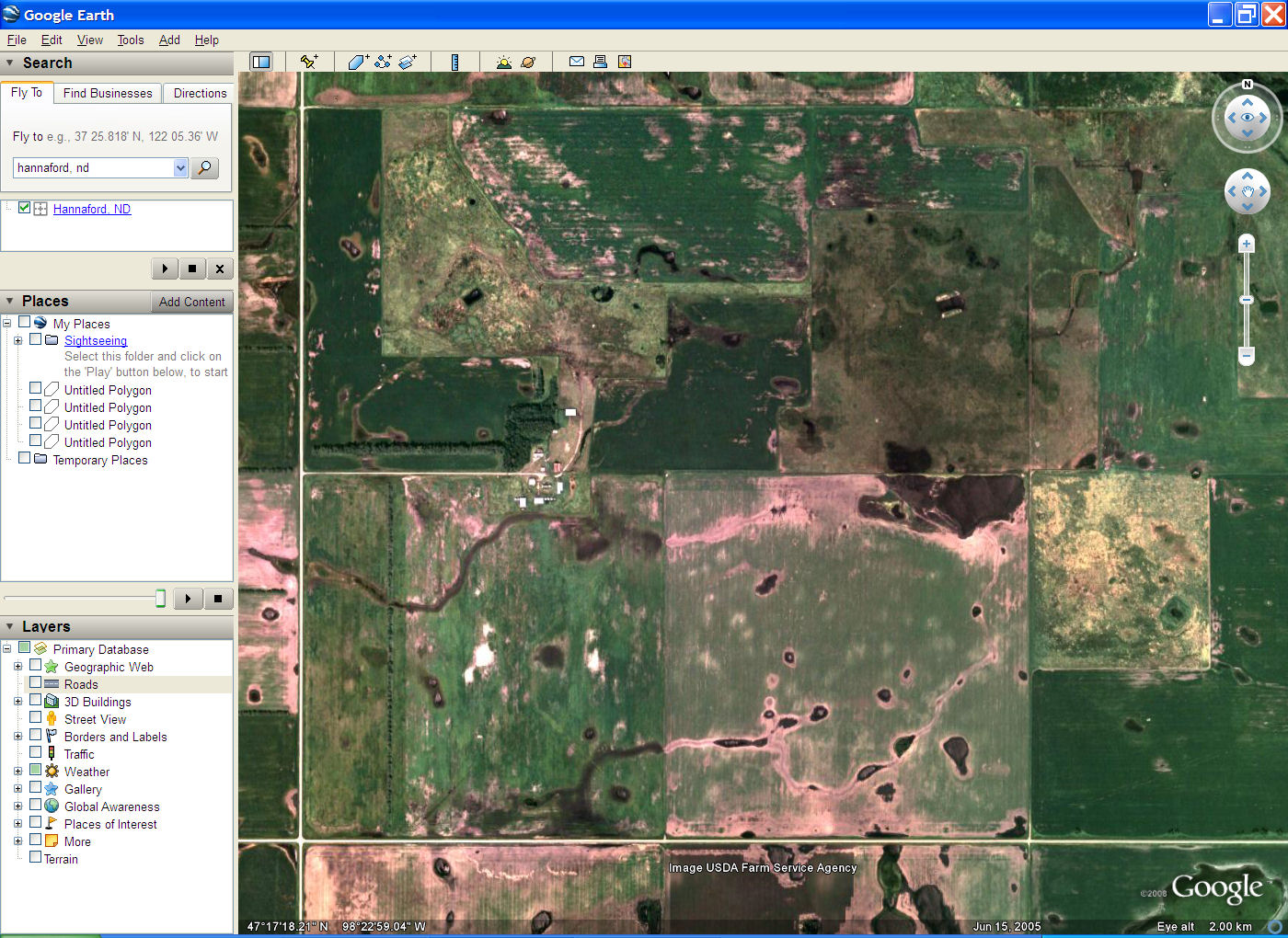Viewport: 1288px width, 938px height.
Task: Toggle the sunlight display icon
Action: point(503,62)
